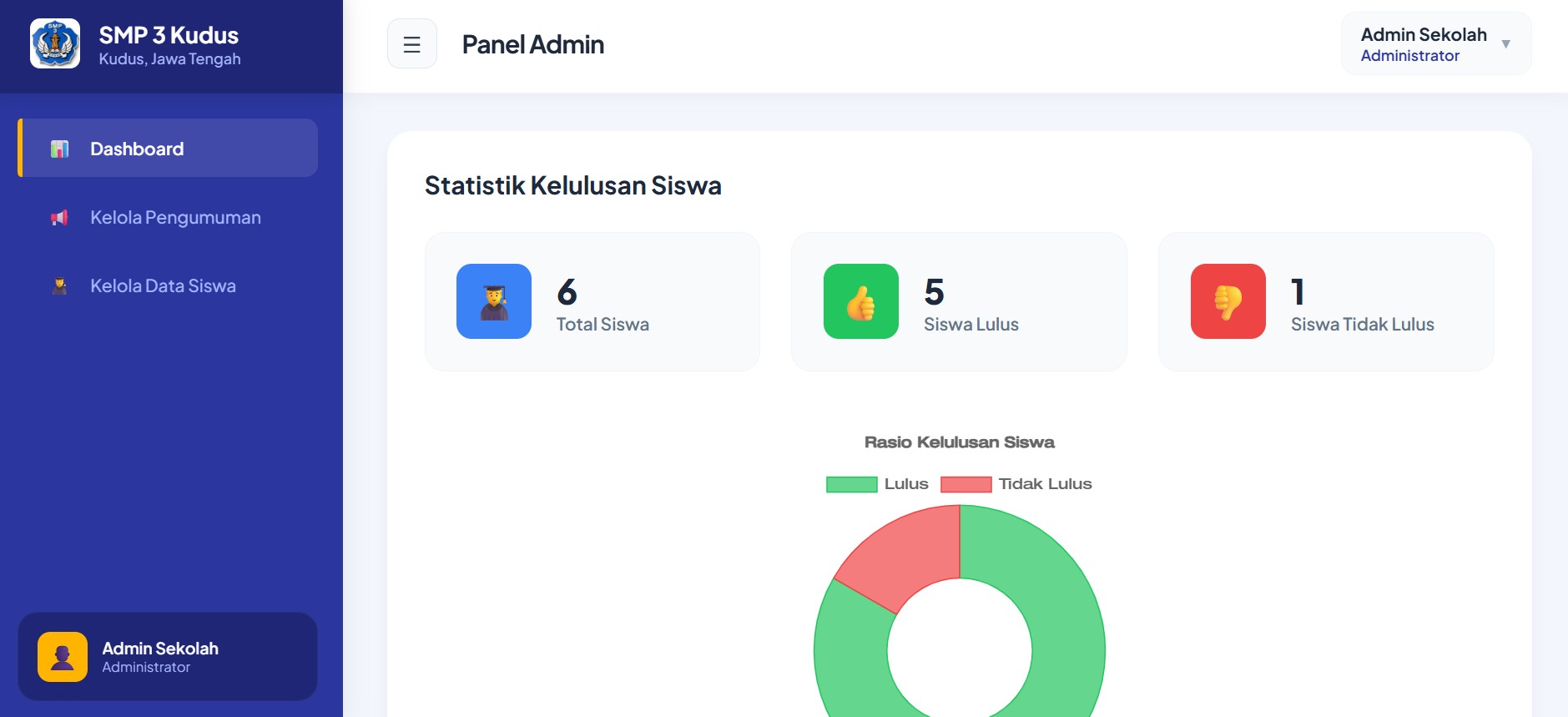Screen dimensions: 1568x717
Task: Click the Dashboard chart icon in sidebar
Action: tap(59, 149)
